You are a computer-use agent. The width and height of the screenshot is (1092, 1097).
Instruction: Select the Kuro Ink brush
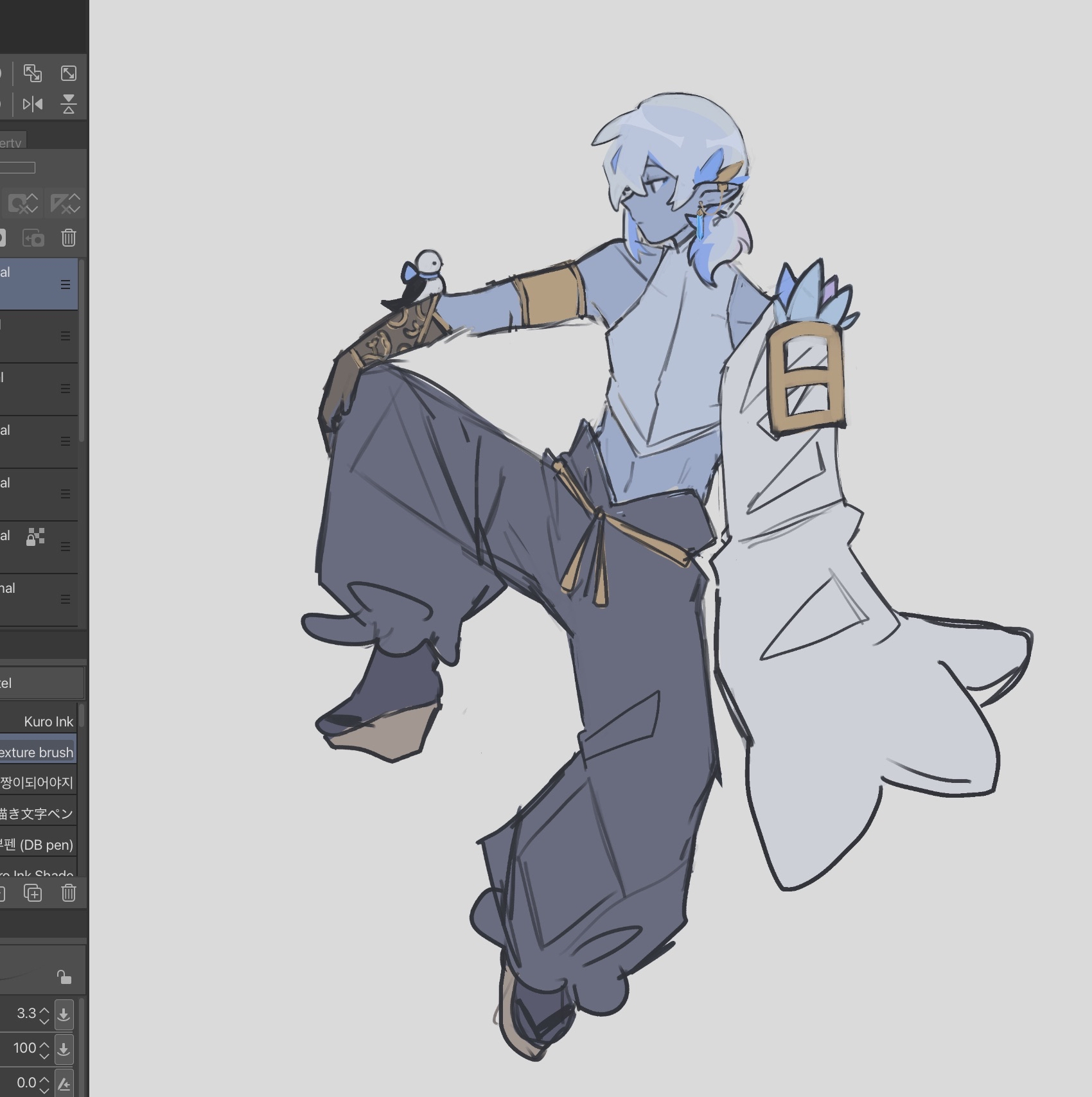[48, 721]
